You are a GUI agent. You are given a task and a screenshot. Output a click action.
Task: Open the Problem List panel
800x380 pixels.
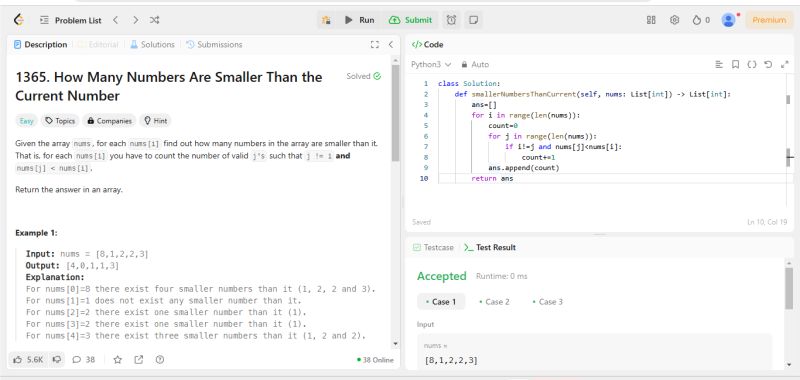(x=71, y=20)
